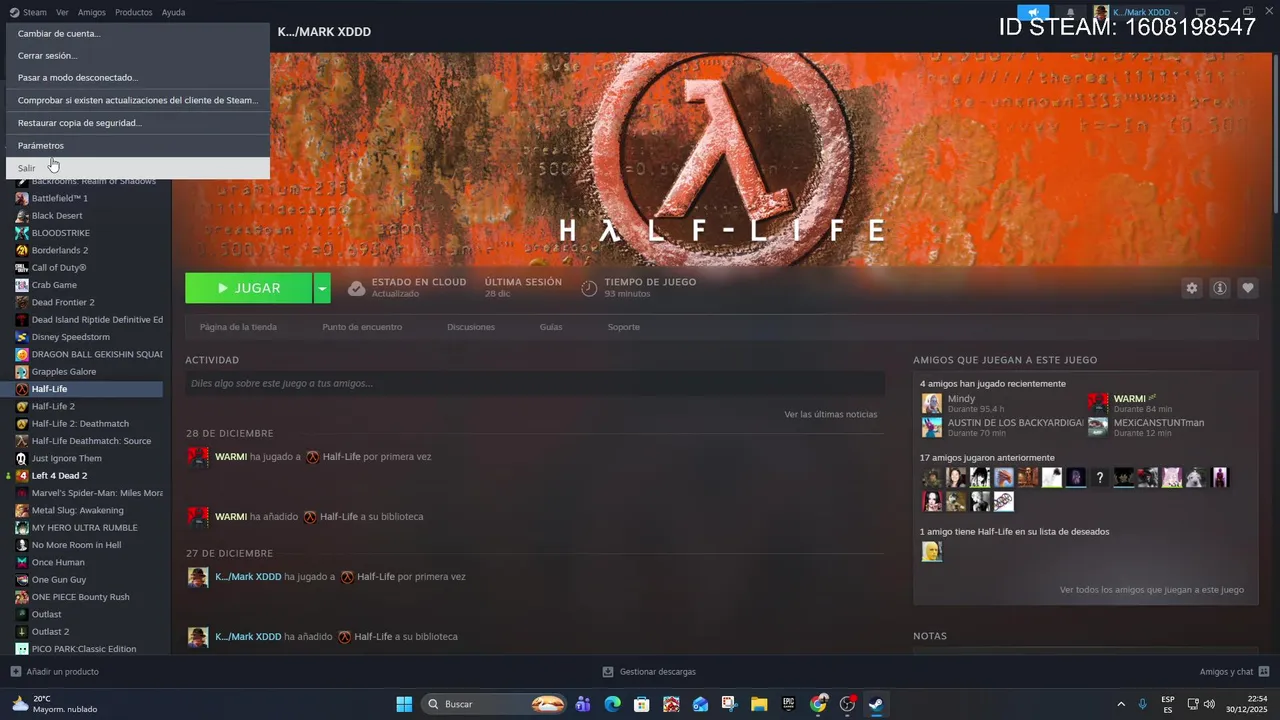This screenshot has height=720, width=1280.
Task: Choose Comprobar si existen actualizaciones del cliente
Action: coord(138,100)
